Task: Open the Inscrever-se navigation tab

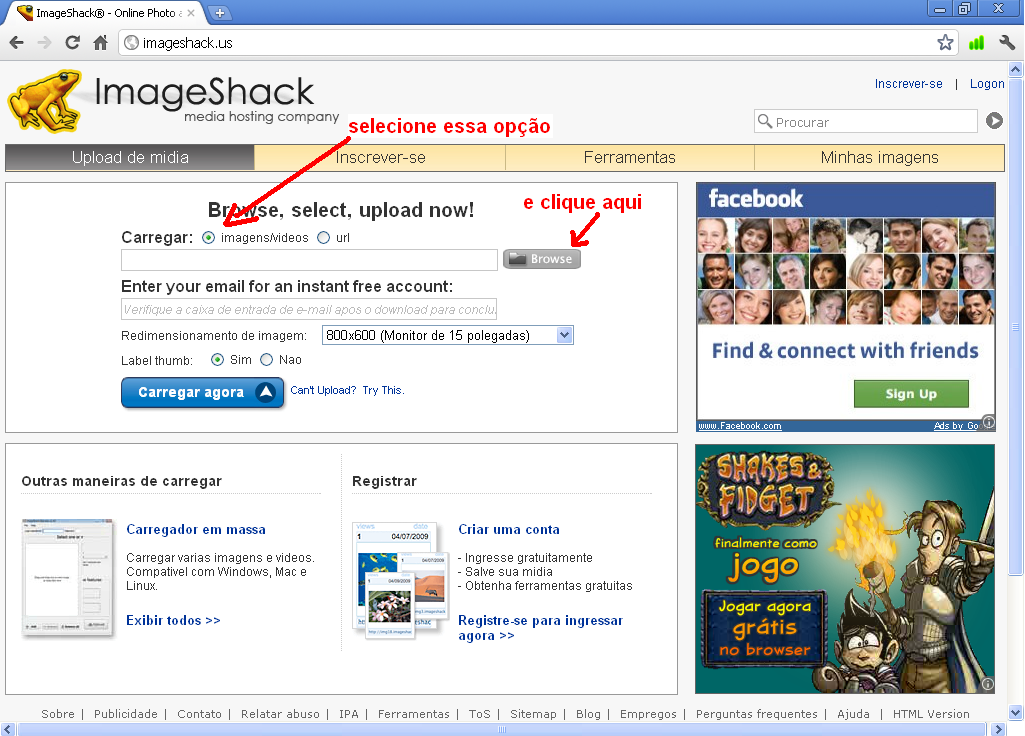Action: point(380,158)
